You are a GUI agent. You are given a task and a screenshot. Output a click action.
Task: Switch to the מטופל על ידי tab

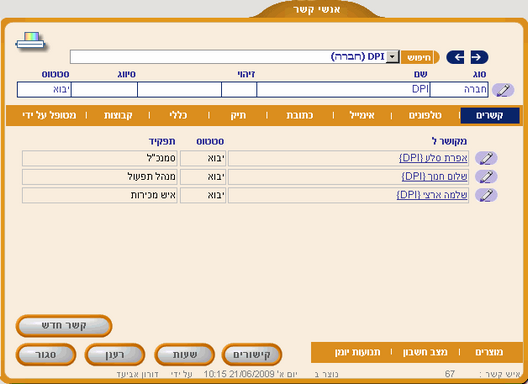(49, 116)
